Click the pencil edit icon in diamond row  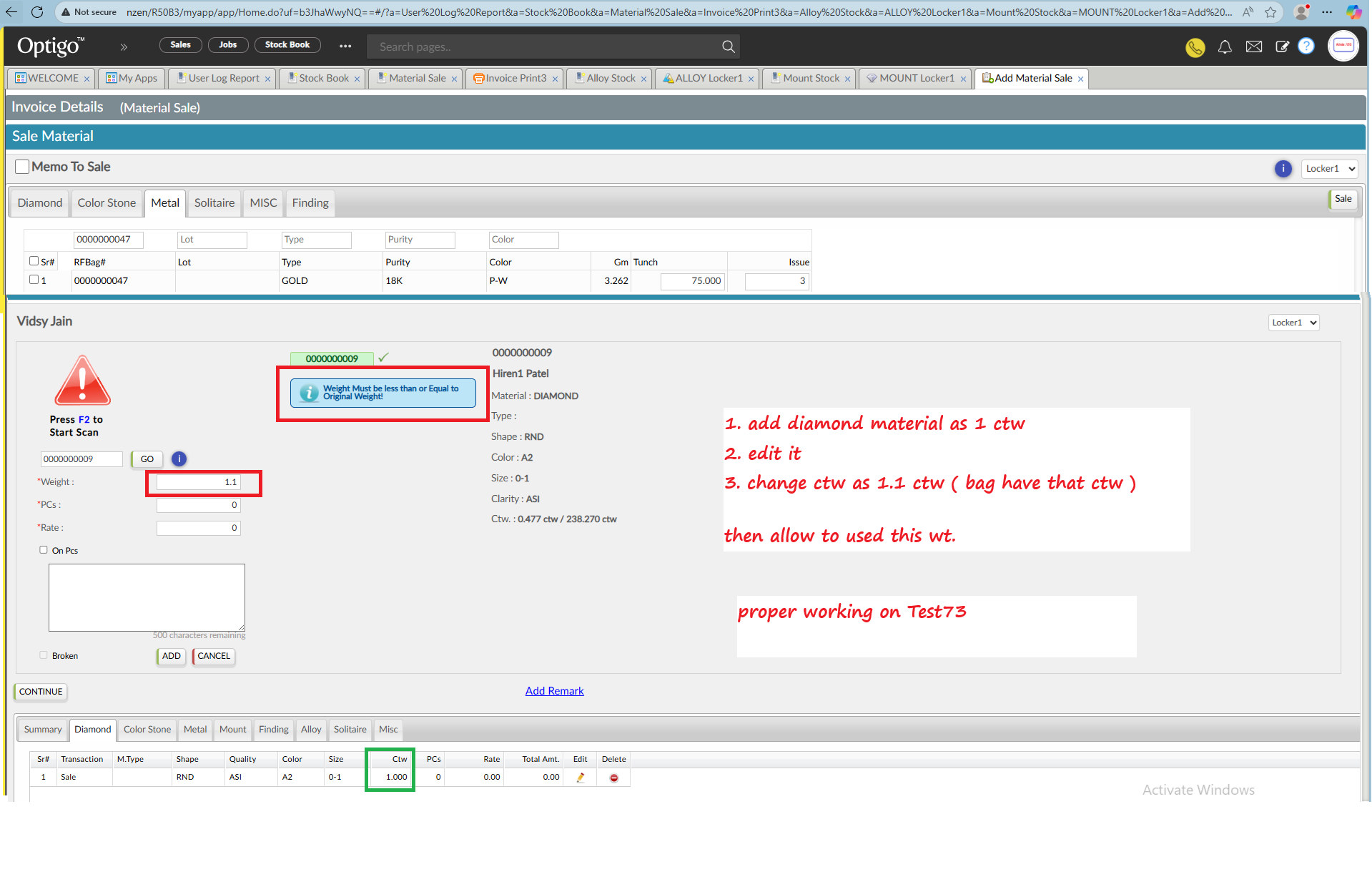[581, 778]
